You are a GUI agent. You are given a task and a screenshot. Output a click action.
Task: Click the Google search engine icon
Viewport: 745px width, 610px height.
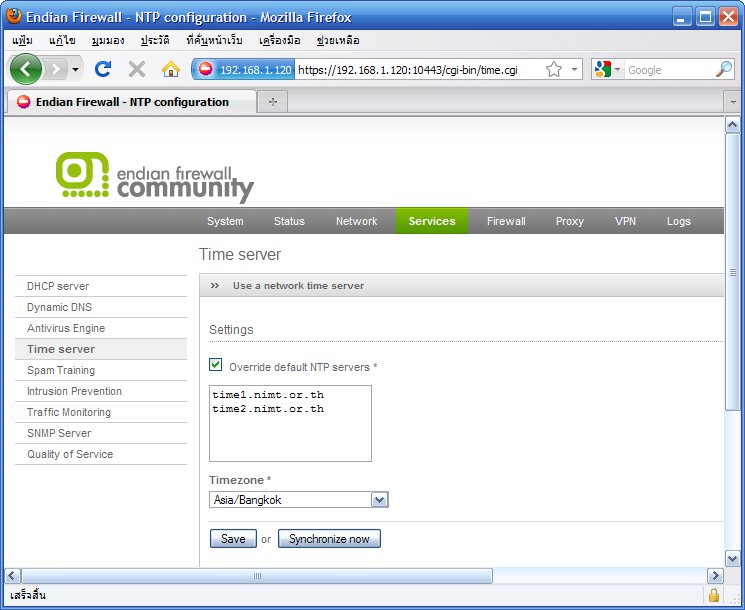602,70
